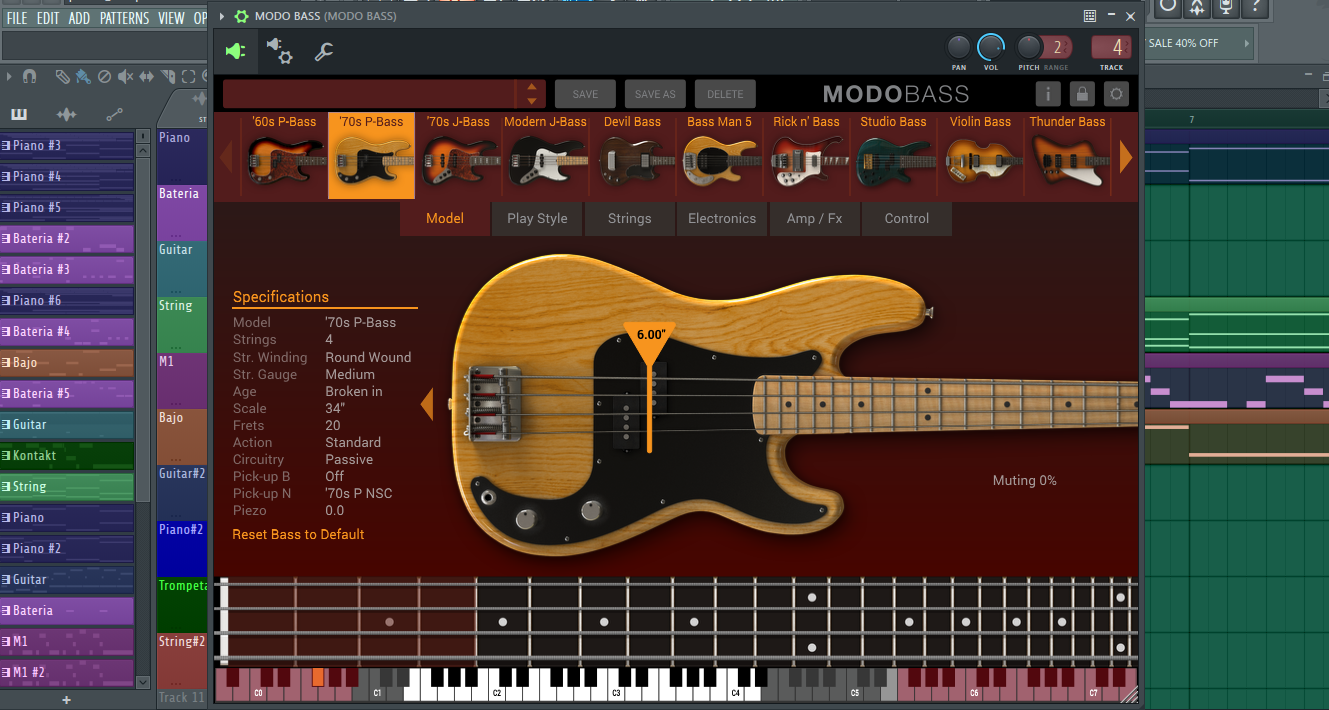Click the SAVE AS preset button
Viewport: 1329px width, 710px height.
[x=655, y=94]
